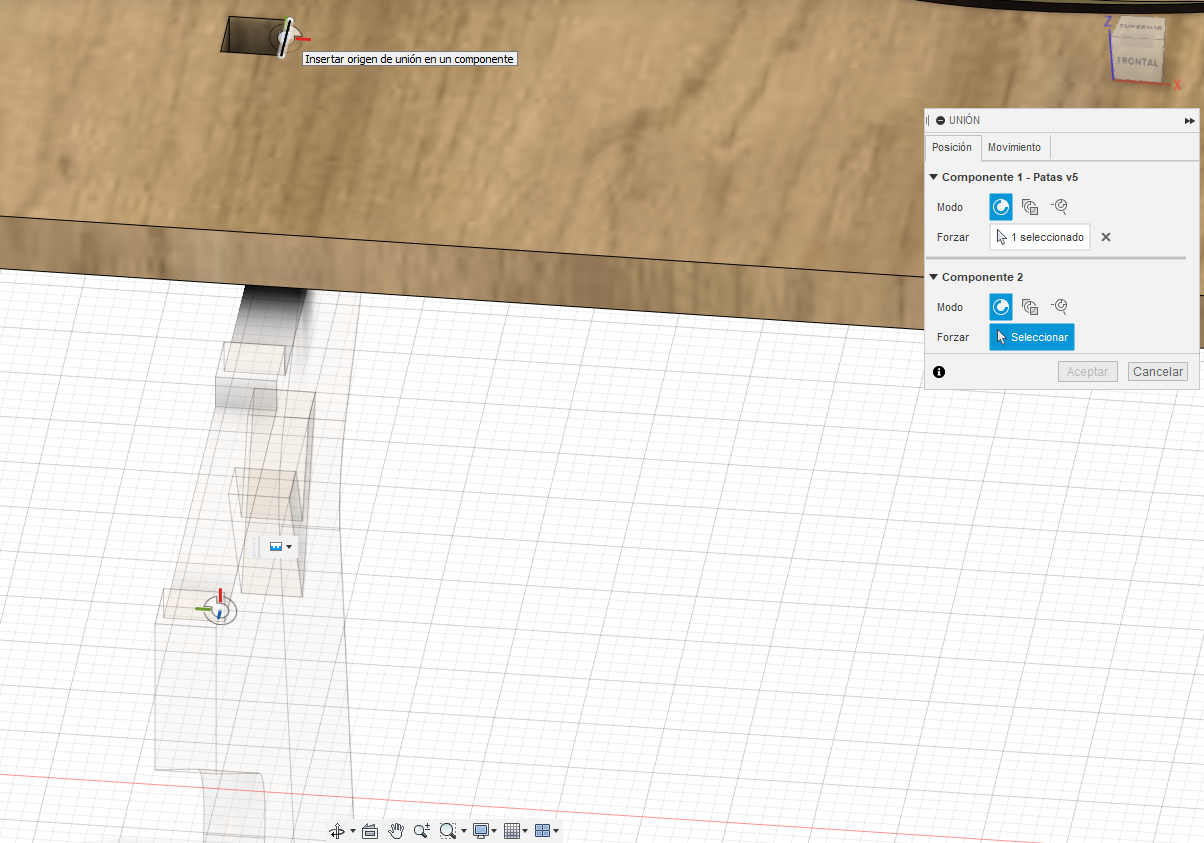This screenshot has width=1204, height=843.
Task: Collapse the Componente 2 section
Action: click(x=934, y=277)
